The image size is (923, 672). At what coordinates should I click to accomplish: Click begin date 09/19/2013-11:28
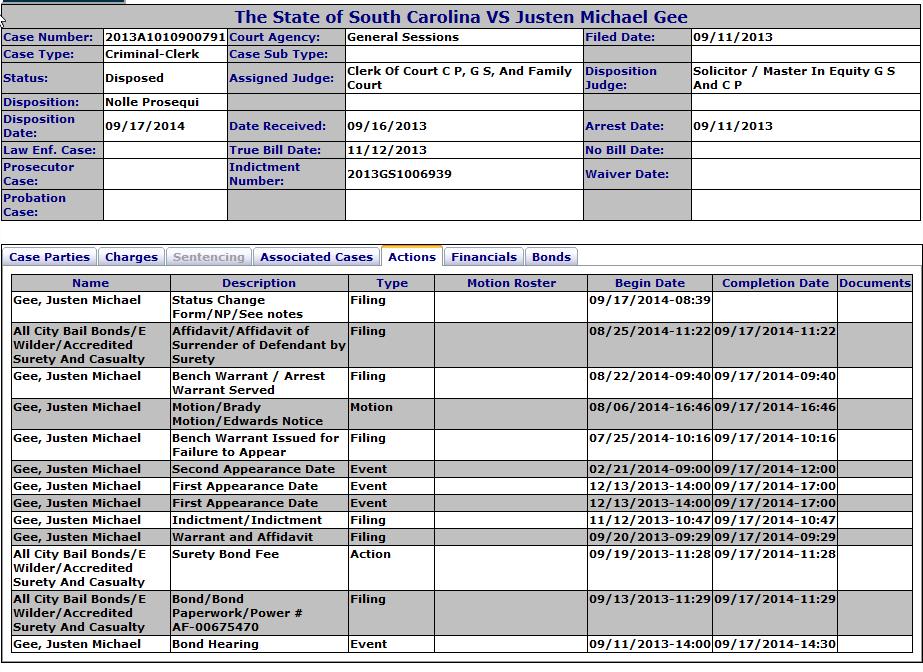[649, 554]
